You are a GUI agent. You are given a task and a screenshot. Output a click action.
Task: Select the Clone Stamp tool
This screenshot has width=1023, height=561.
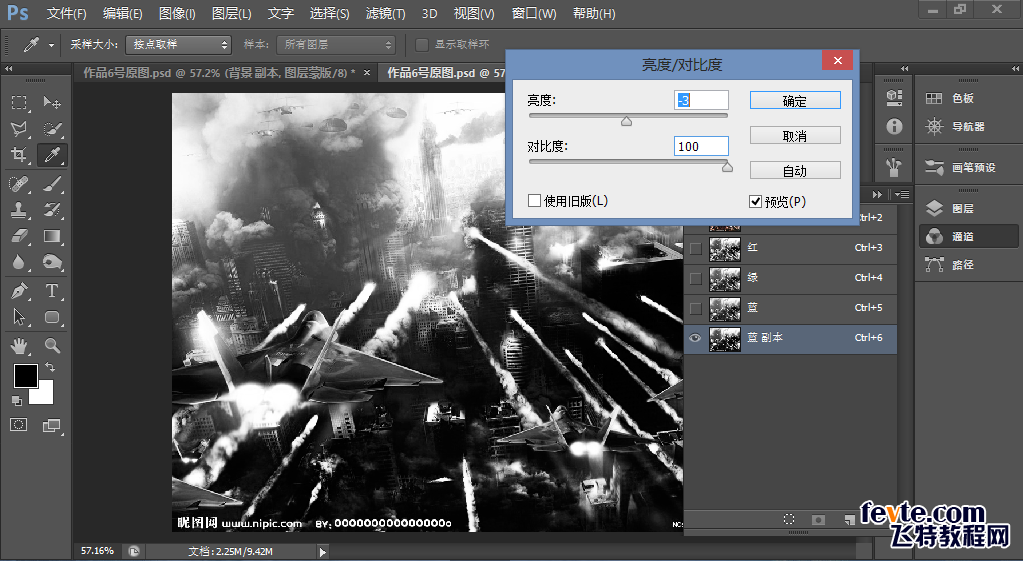tap(19, 209)
